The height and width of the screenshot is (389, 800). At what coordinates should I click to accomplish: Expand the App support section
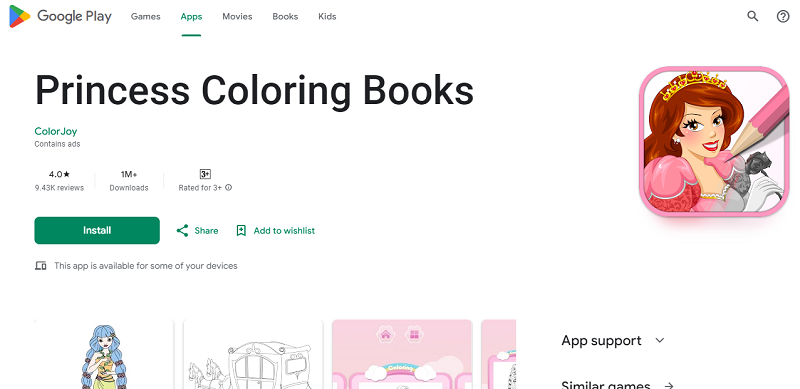point(613,341)
